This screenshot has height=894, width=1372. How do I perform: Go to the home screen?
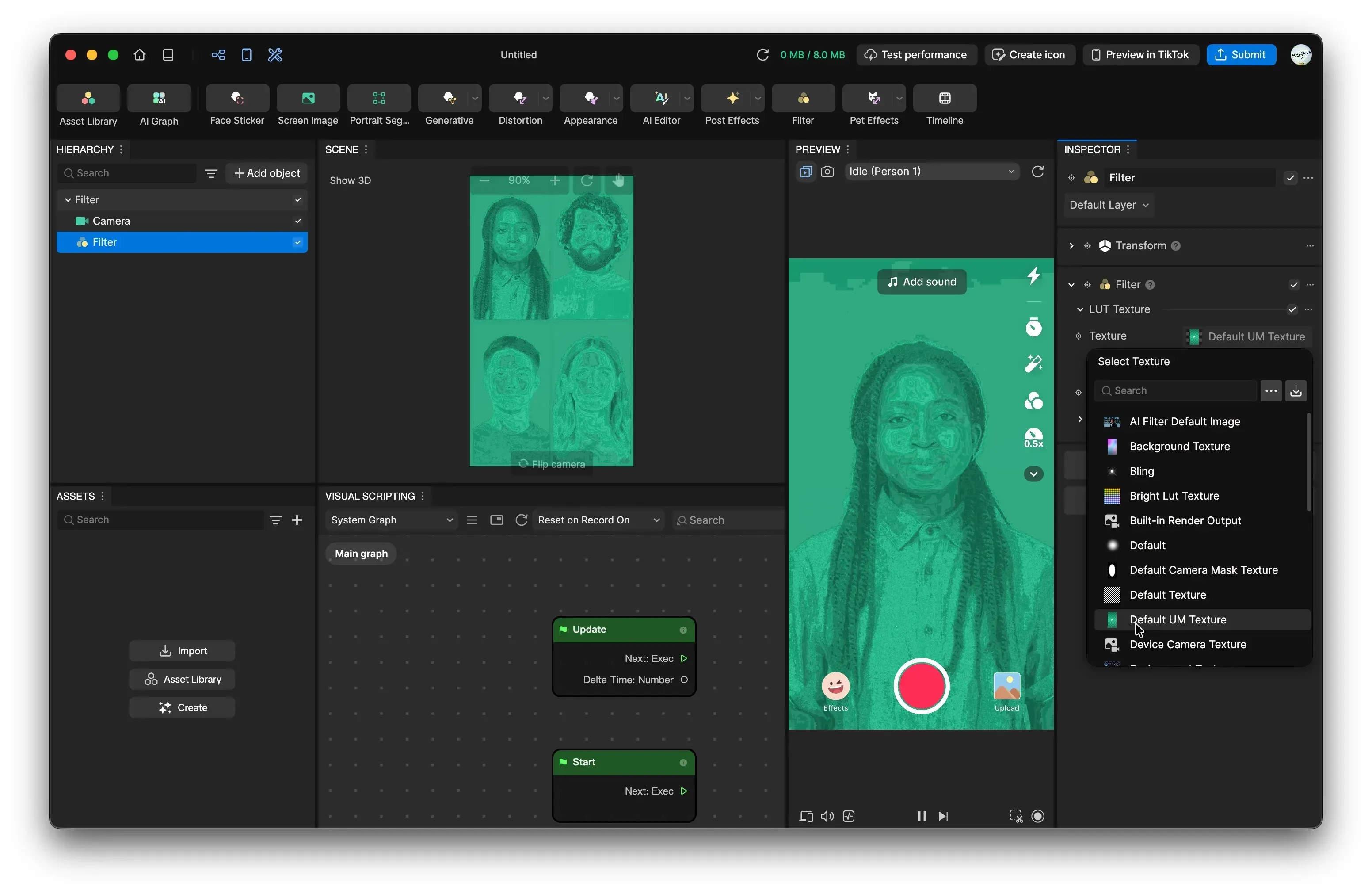click(x=140, y=55)
